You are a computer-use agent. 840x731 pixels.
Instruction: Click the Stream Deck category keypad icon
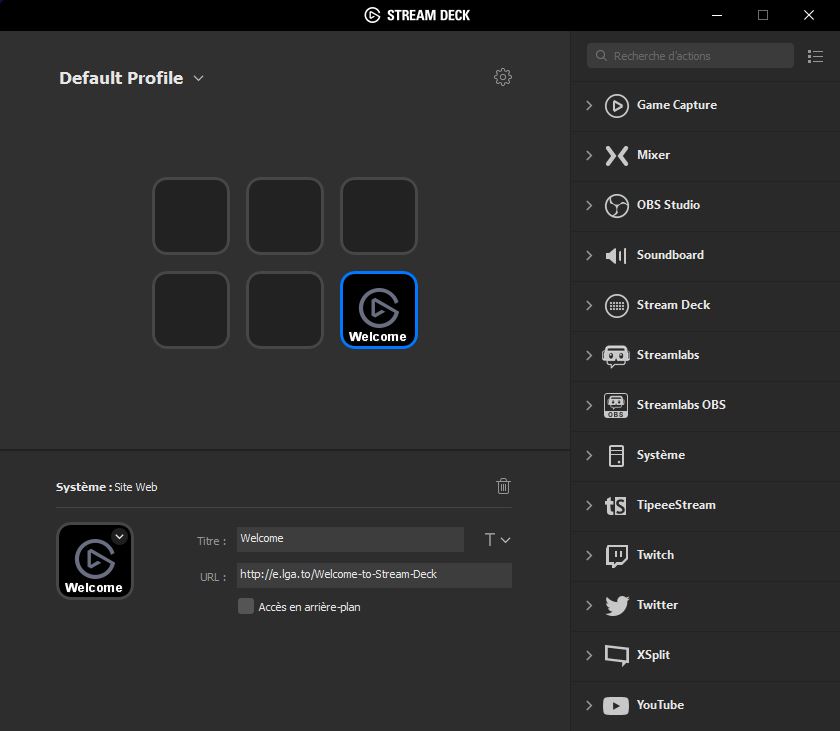pos(617,306)
